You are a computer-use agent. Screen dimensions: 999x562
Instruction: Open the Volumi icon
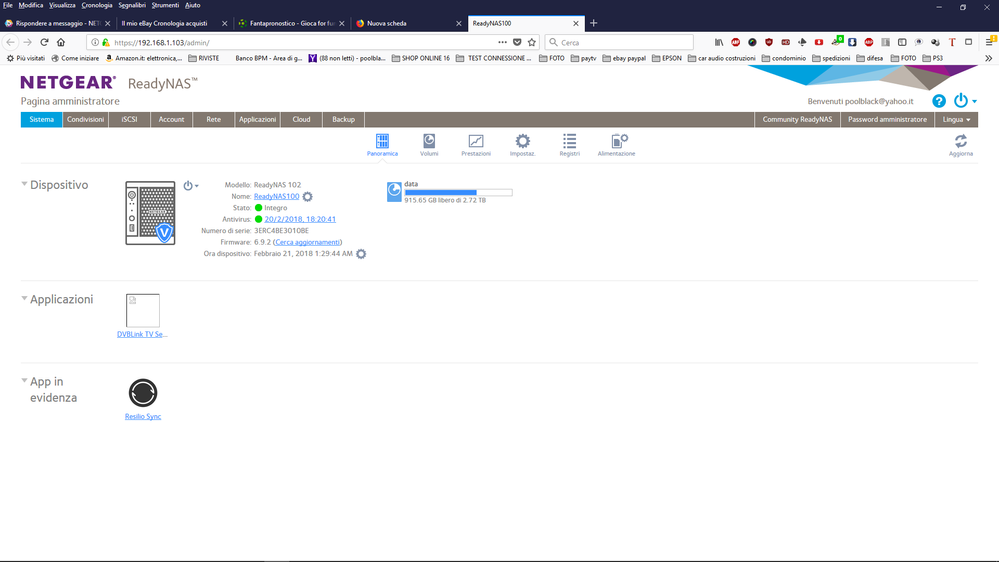coord(429,145)
